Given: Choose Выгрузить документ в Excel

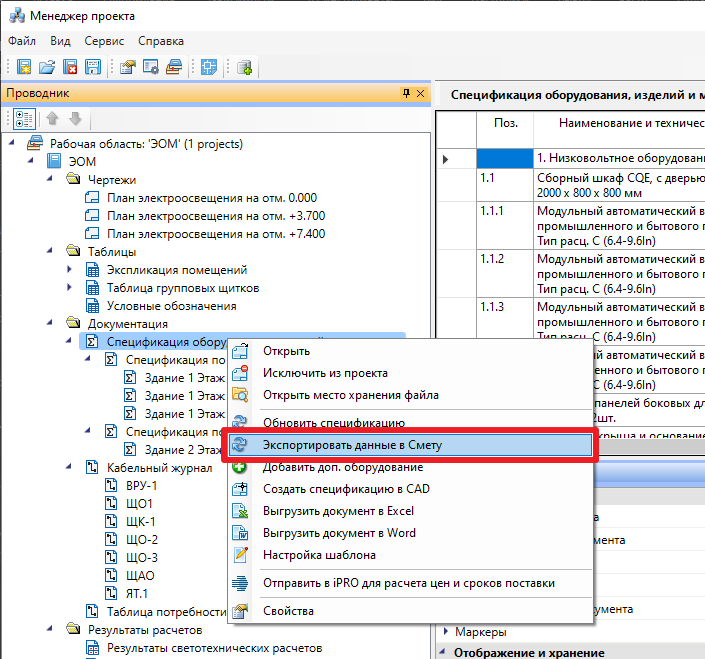Looking at the screenshot, I should click(x=411, y=511).
